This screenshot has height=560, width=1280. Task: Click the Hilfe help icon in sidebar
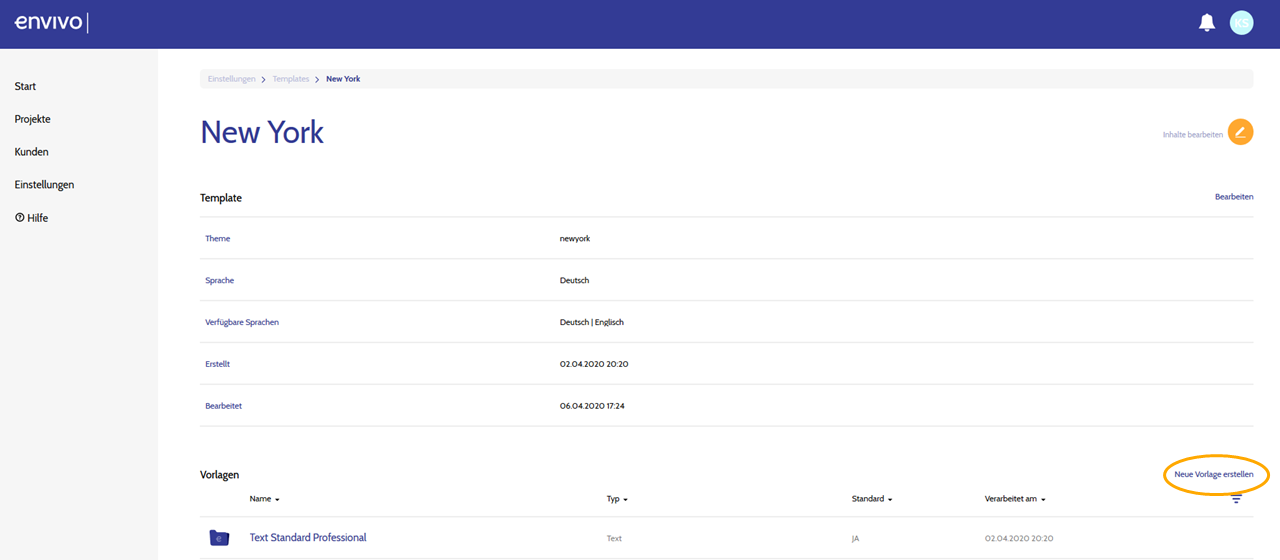tap(19, 217)
